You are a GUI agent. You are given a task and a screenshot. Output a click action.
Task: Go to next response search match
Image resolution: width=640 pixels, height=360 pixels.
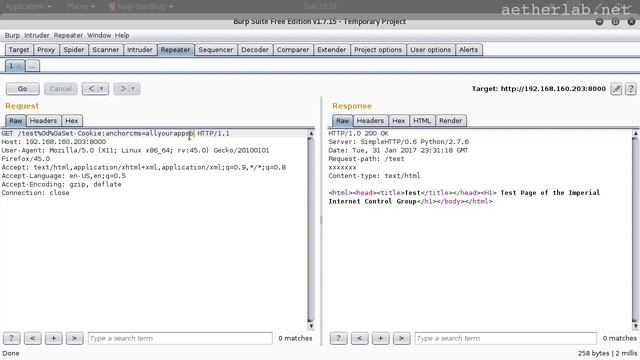click(401, 338)
